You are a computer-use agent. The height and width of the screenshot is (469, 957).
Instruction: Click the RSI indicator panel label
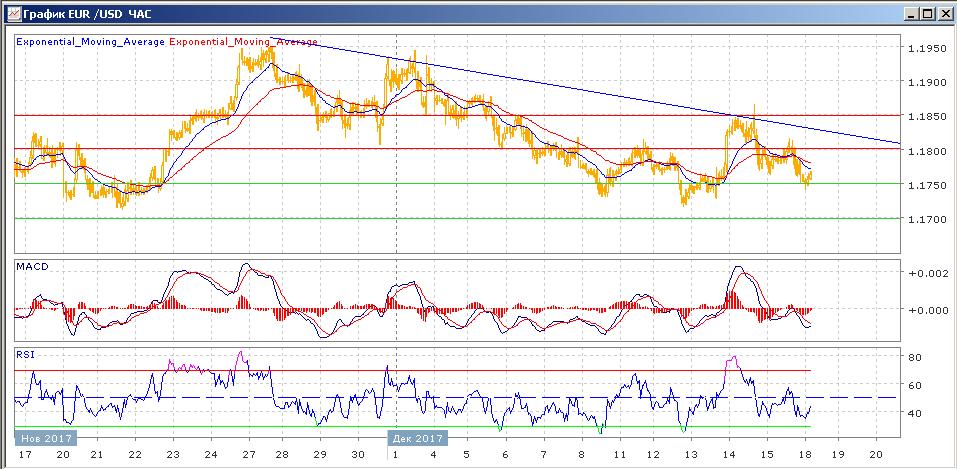(27, 353)
